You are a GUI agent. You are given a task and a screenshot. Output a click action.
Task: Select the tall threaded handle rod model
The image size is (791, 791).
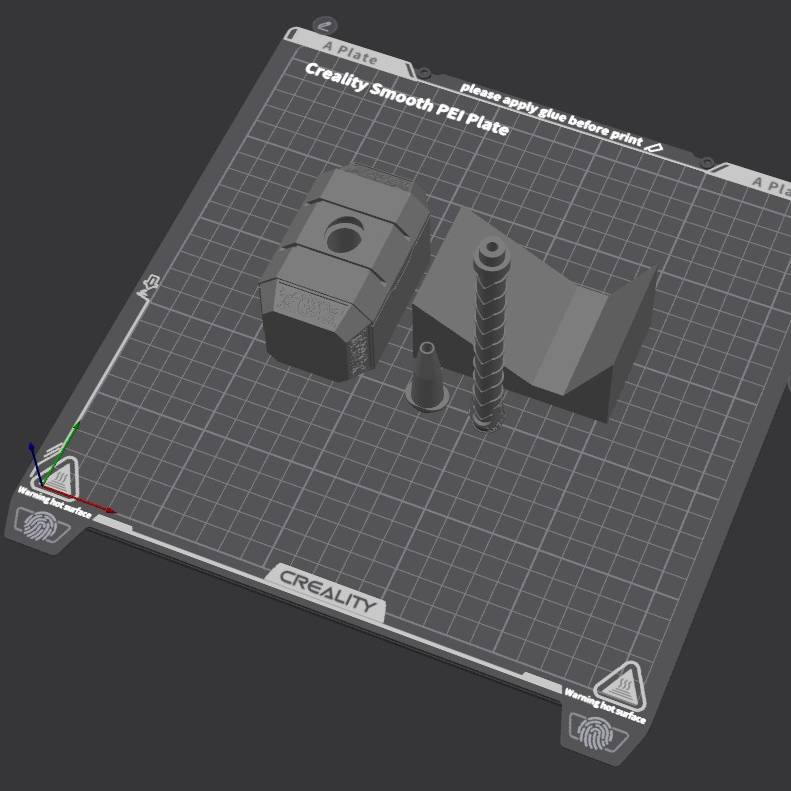pyautogui.click(x=490, y=334)
